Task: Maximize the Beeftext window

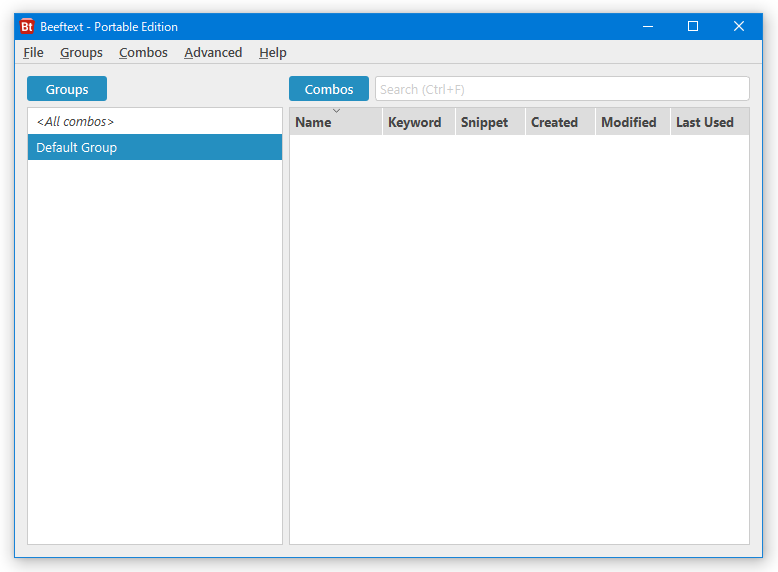Action: pos(693,26)
